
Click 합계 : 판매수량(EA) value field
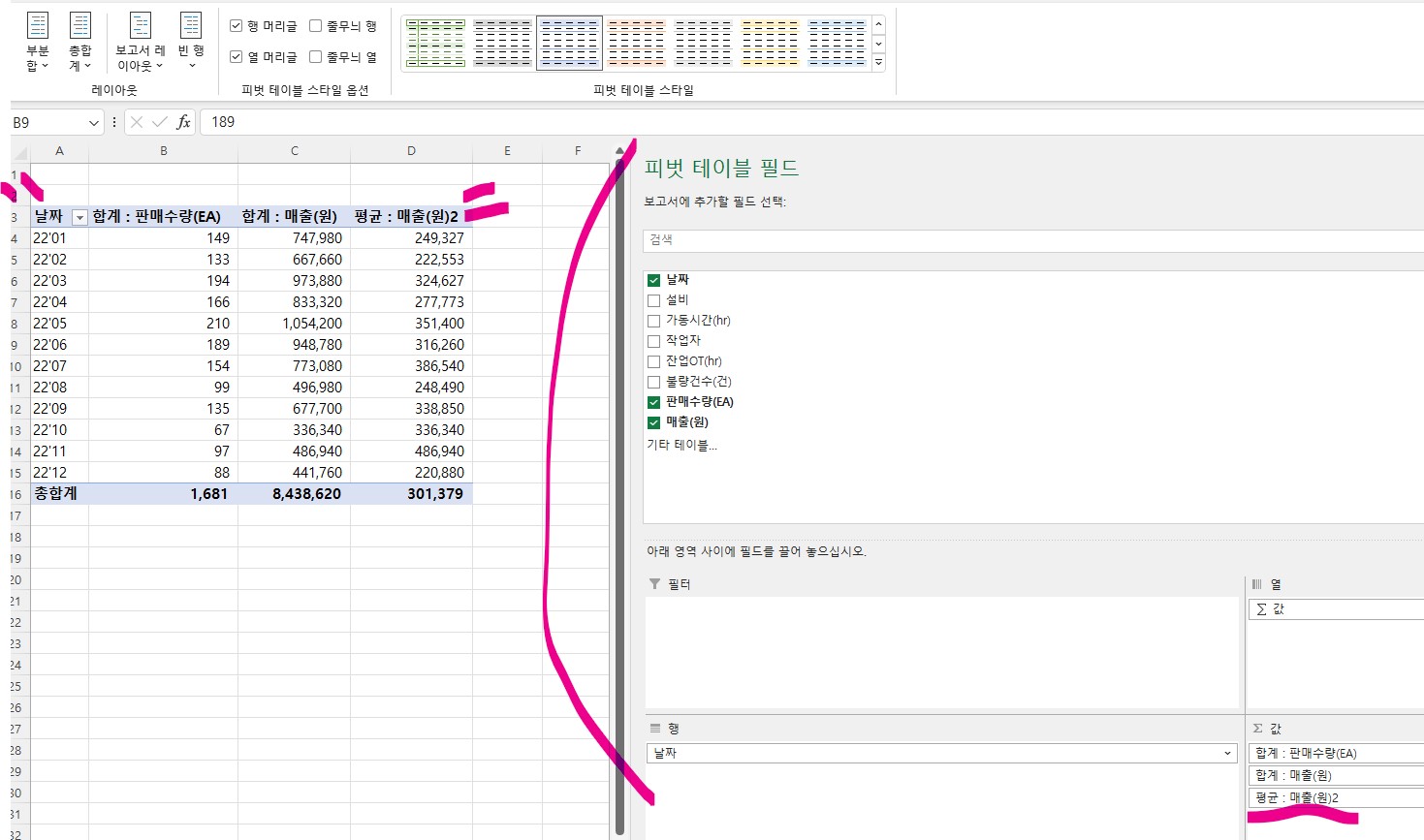[x=1336, y=753]
